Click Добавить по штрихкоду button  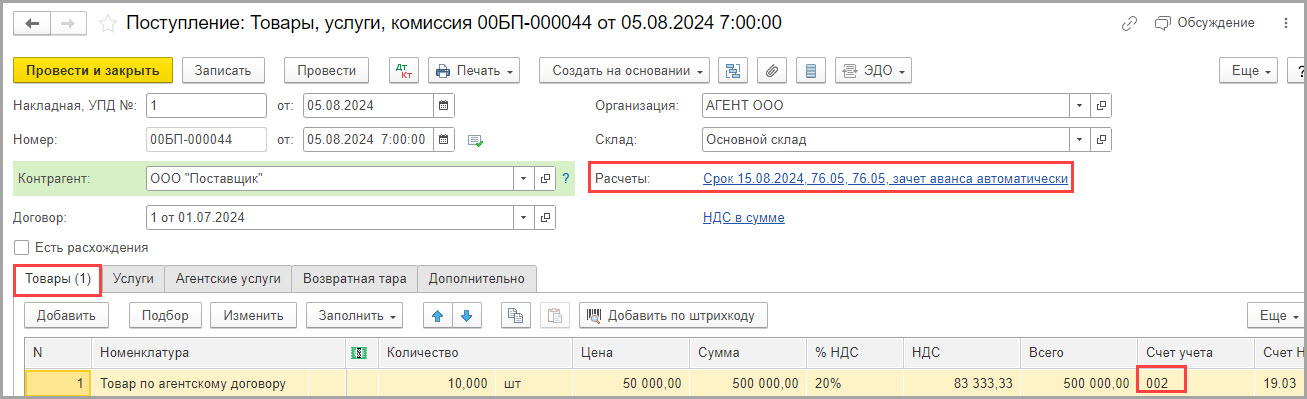(x=673, y=315)
